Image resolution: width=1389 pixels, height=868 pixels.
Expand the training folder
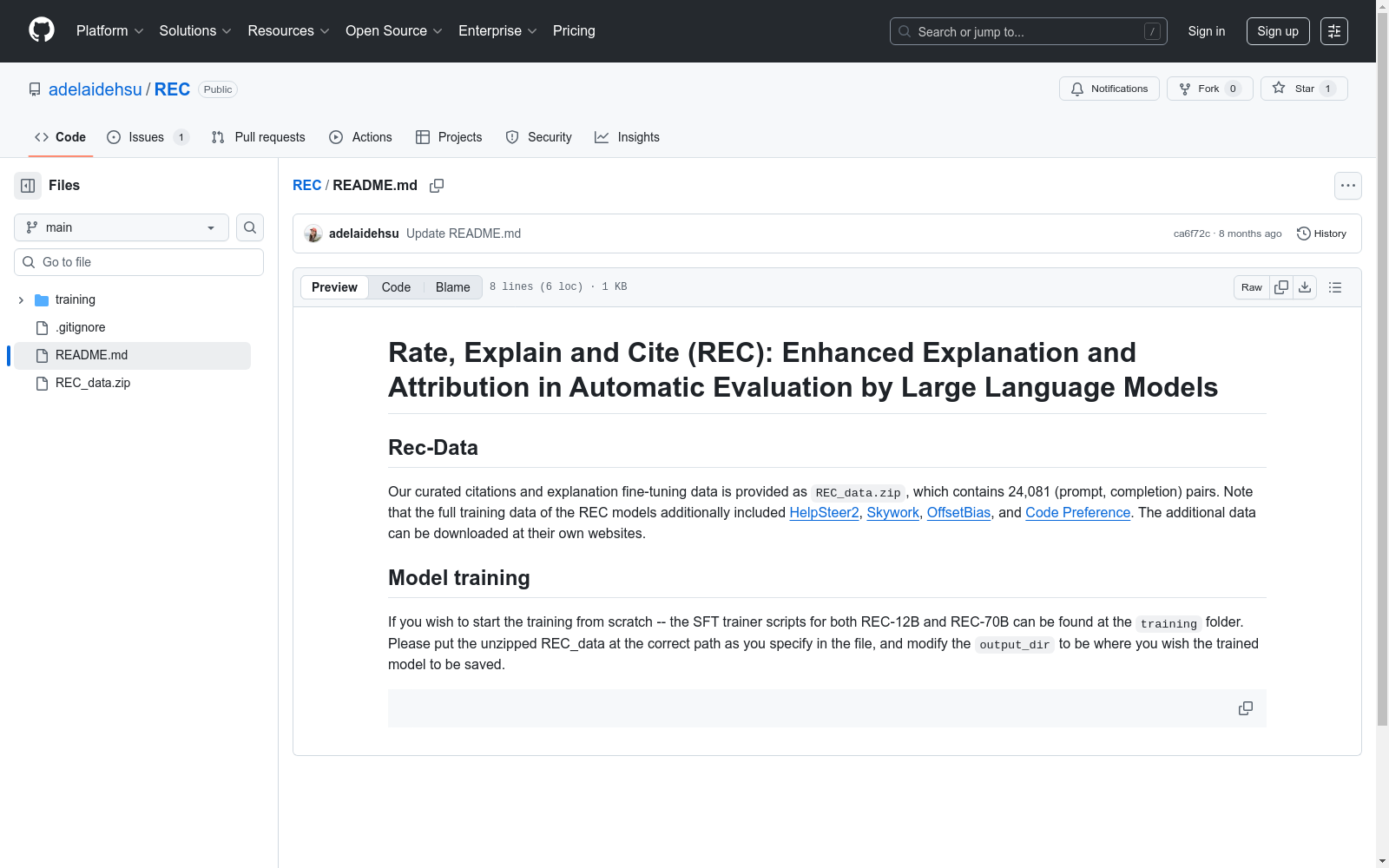coord(21,300)
